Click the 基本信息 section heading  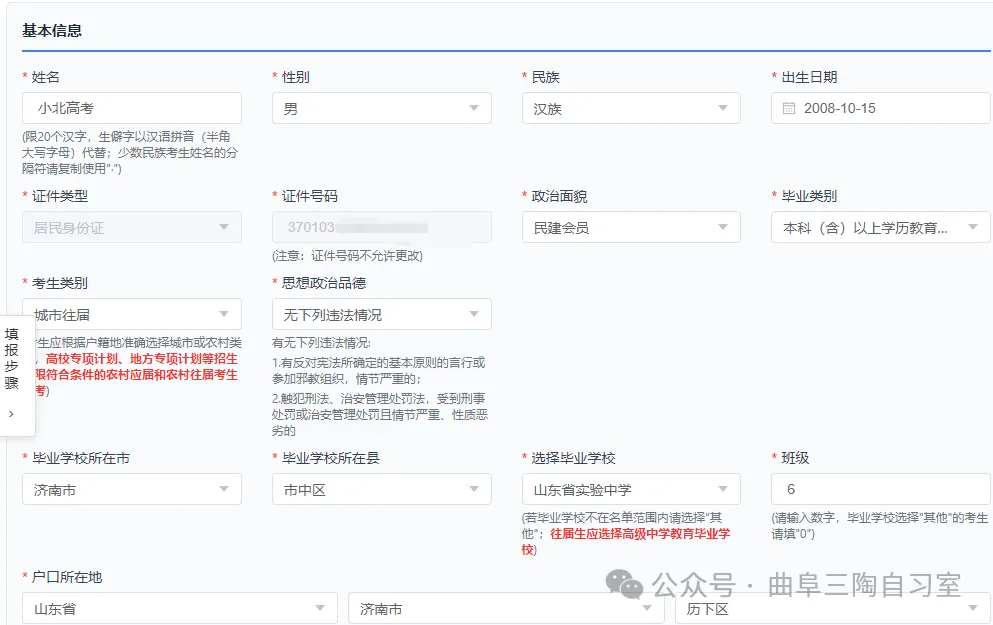point(52,30)
